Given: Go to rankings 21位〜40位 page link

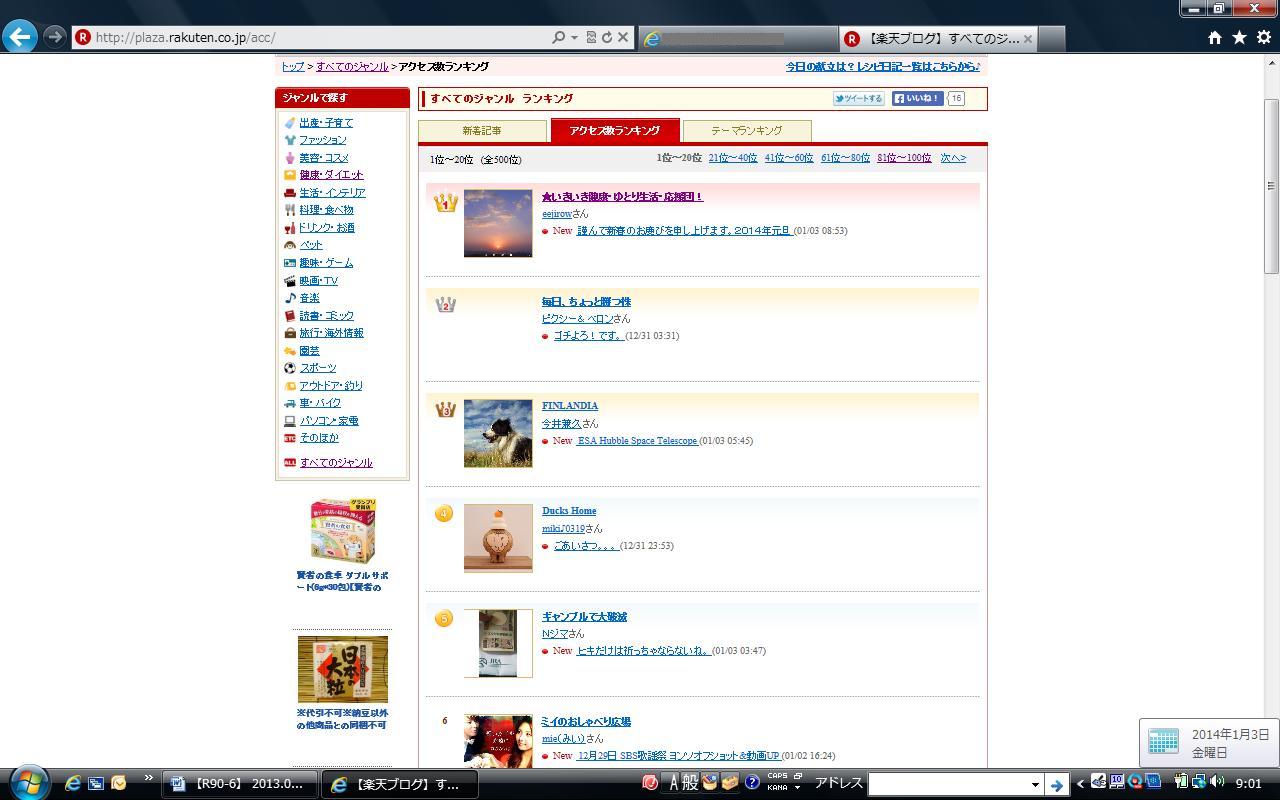Looking at the screenshot, I should coord(732,158).
